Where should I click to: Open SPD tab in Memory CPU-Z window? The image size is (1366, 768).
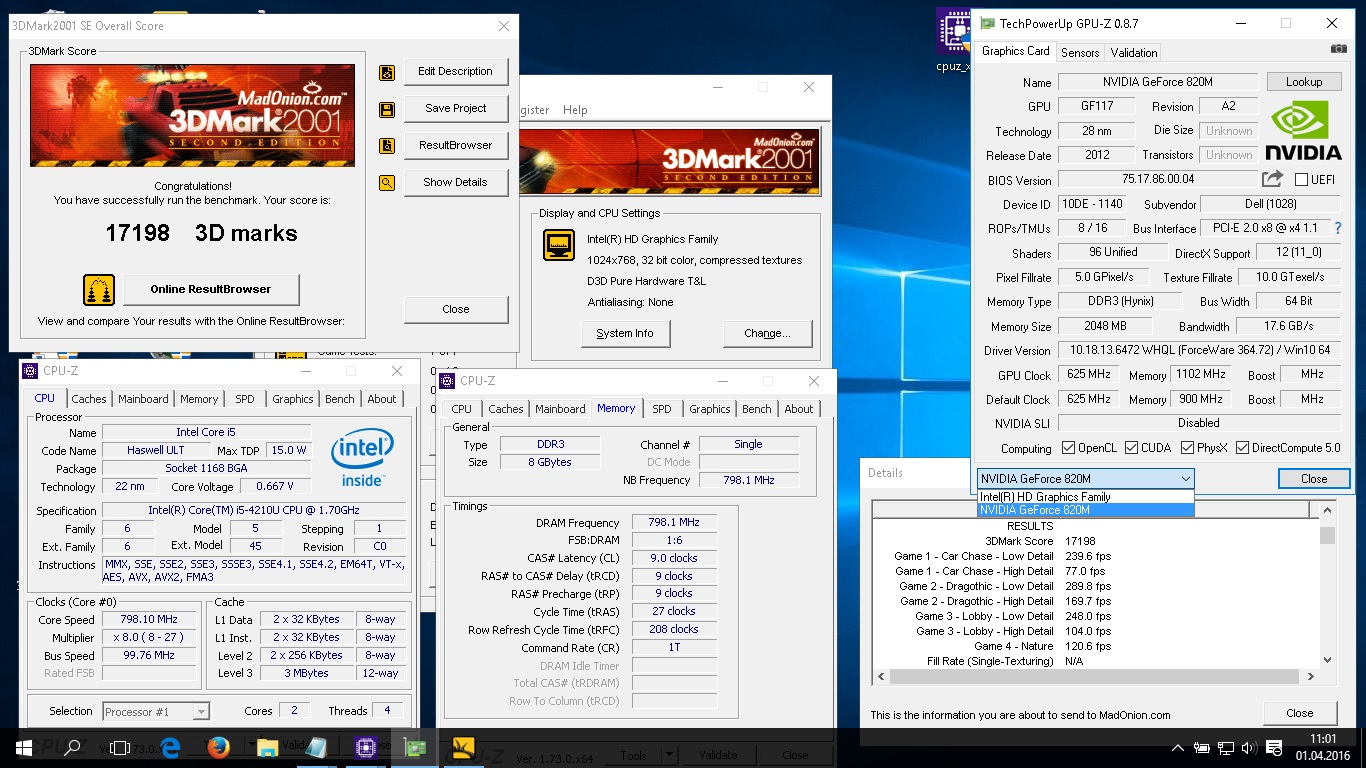click(662, 409)
